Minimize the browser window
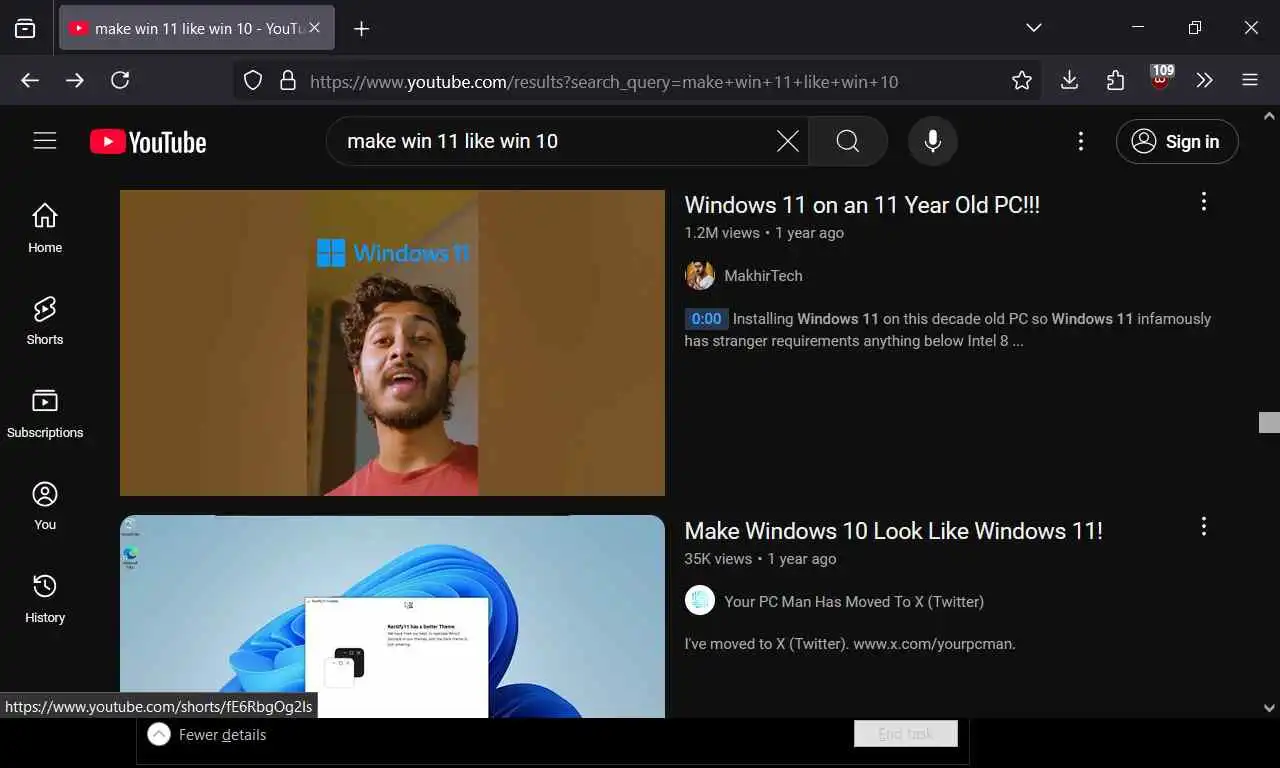The width and height of the screenshot is (1280, 768). (1138, 28)
